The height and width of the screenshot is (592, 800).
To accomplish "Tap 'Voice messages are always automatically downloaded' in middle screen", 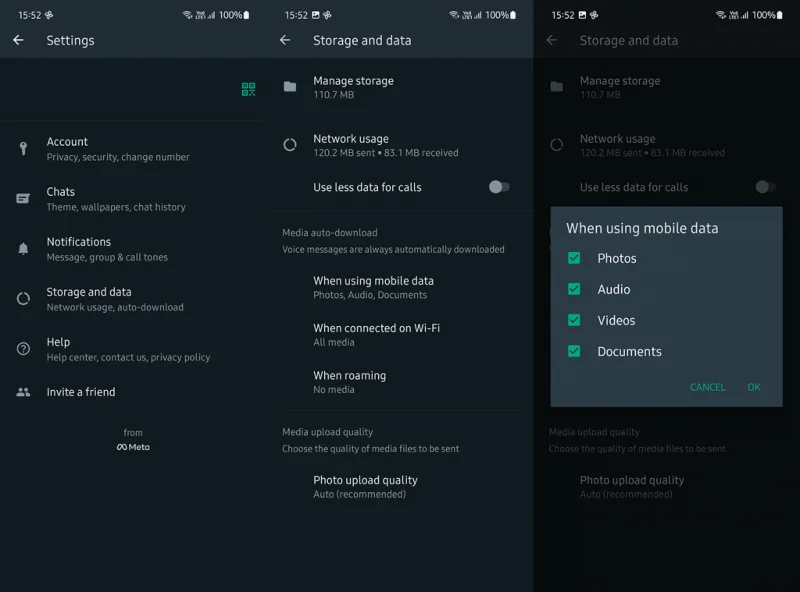I will [393, 249].
